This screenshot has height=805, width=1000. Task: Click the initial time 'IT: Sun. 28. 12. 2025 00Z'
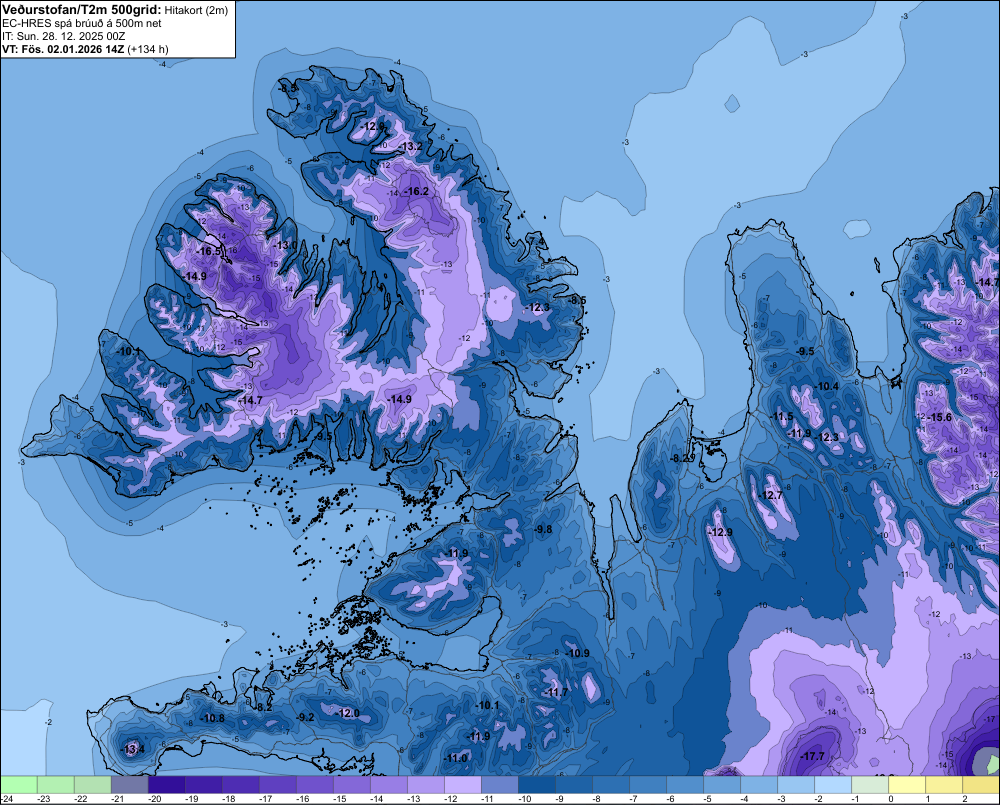point(64,36)
